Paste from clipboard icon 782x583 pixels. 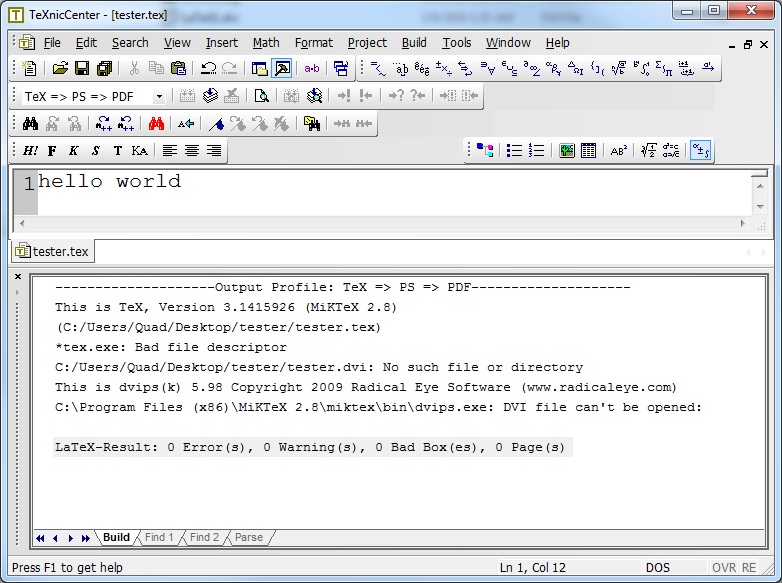click(178, 68)
